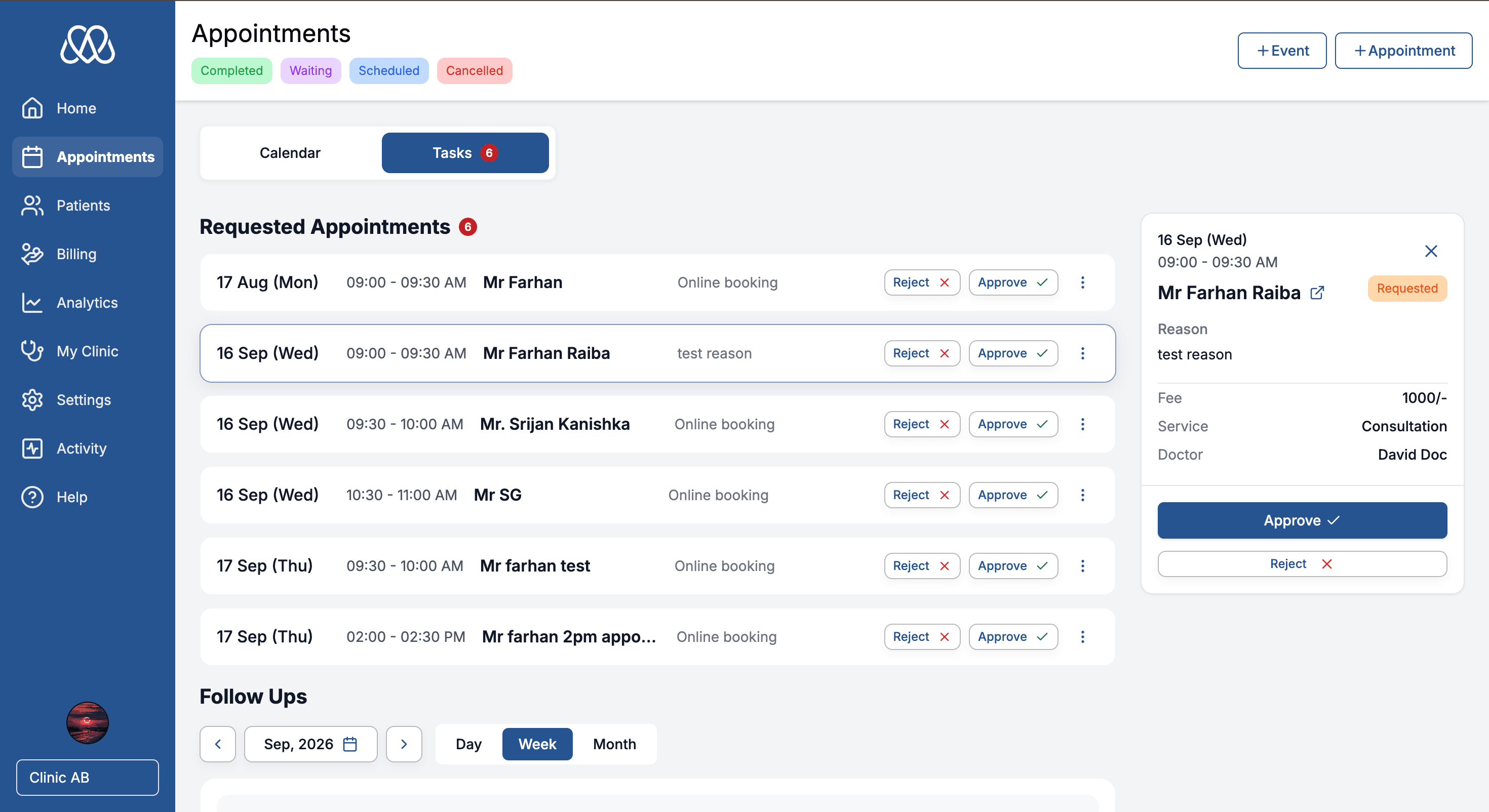Open more options for Mr Farhan Raiba row
Viewport: 1489px width, 812px height.
point(1083,353)
